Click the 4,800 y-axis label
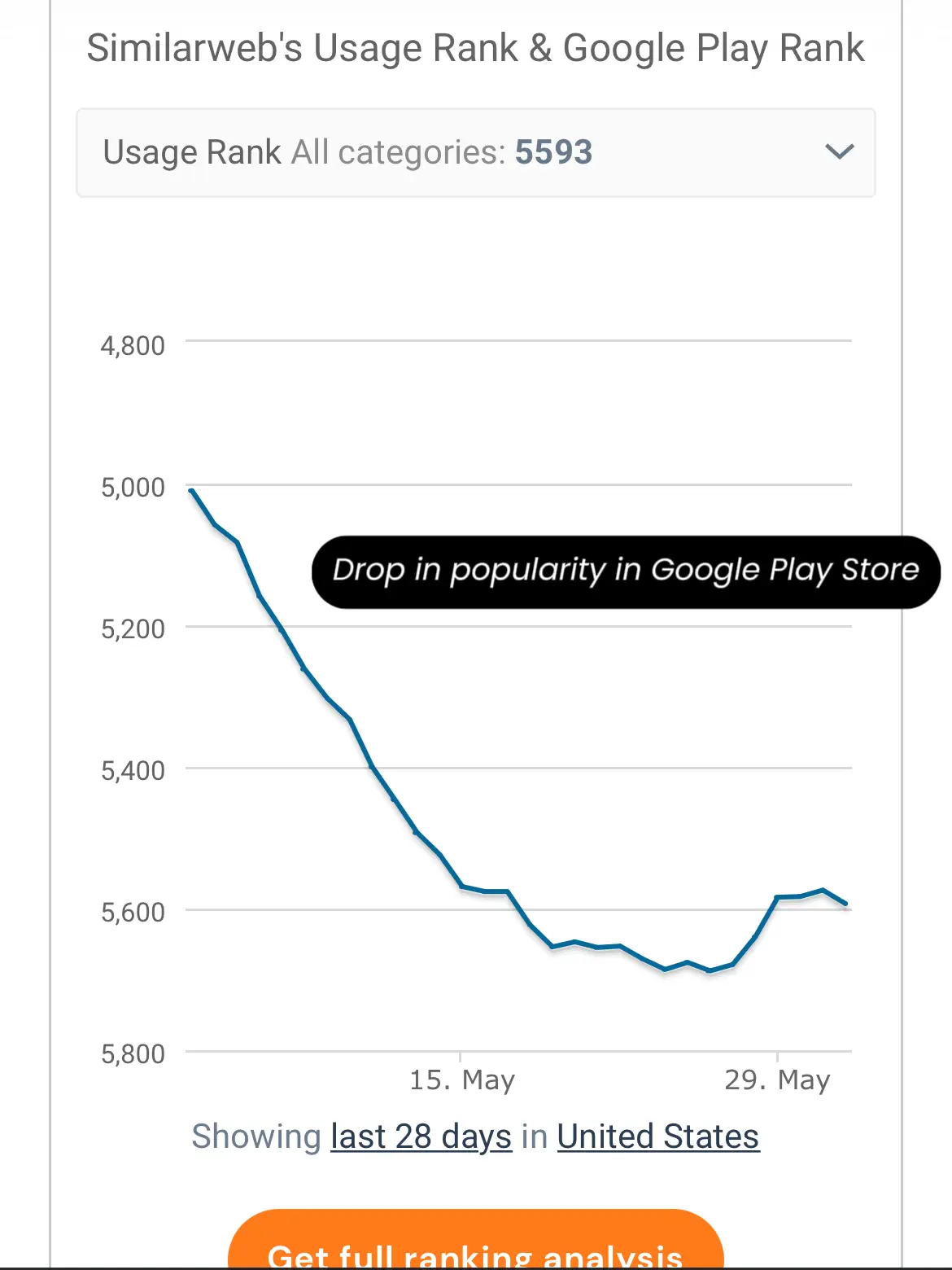 [x=133, y=346]
